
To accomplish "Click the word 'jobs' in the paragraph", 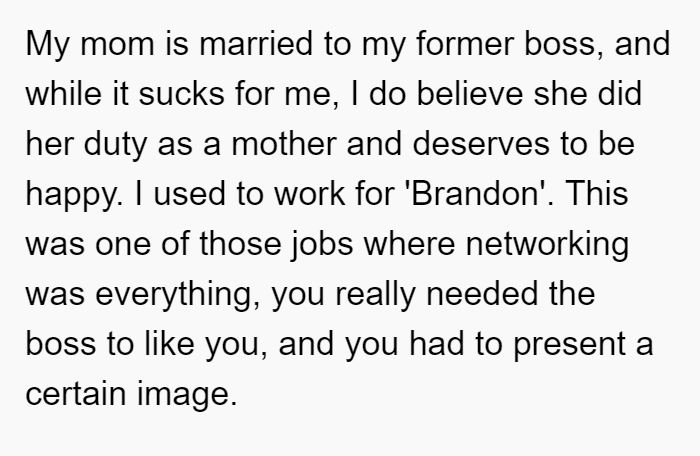I will 322,245.
